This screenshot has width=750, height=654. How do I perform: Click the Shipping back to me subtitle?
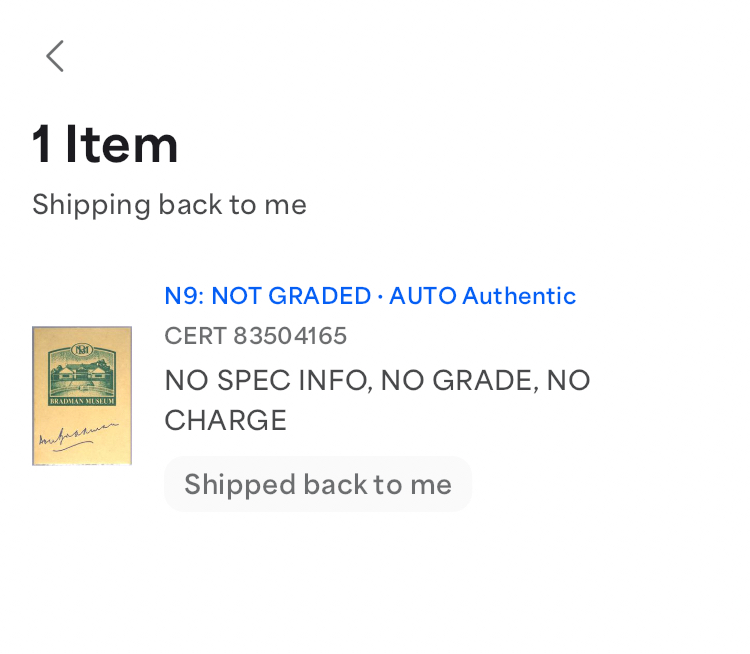169,205
